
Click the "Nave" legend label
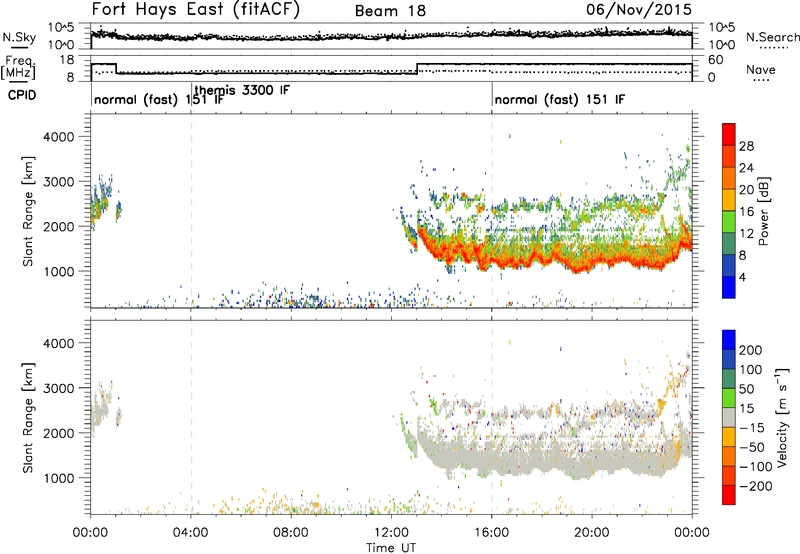tap(761, 69)
